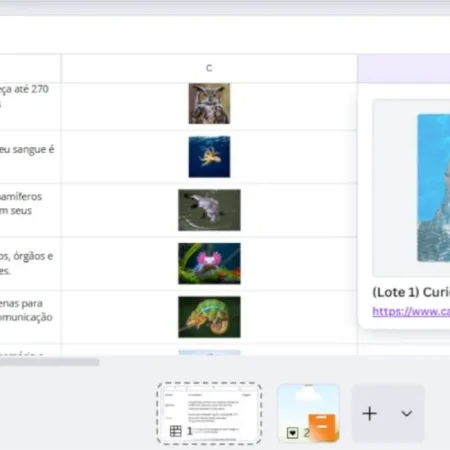Click the (Lote 1) Curi title text

click(411, 292)
